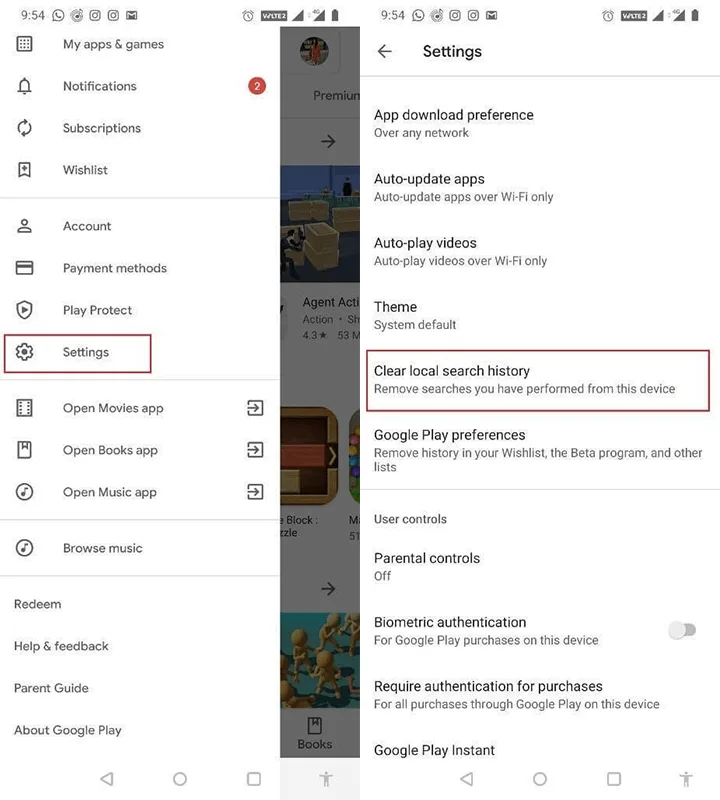The height and width of the screenshot is (800, 720).
Task: Tap the Account person icon
Action: coord(24,226)
